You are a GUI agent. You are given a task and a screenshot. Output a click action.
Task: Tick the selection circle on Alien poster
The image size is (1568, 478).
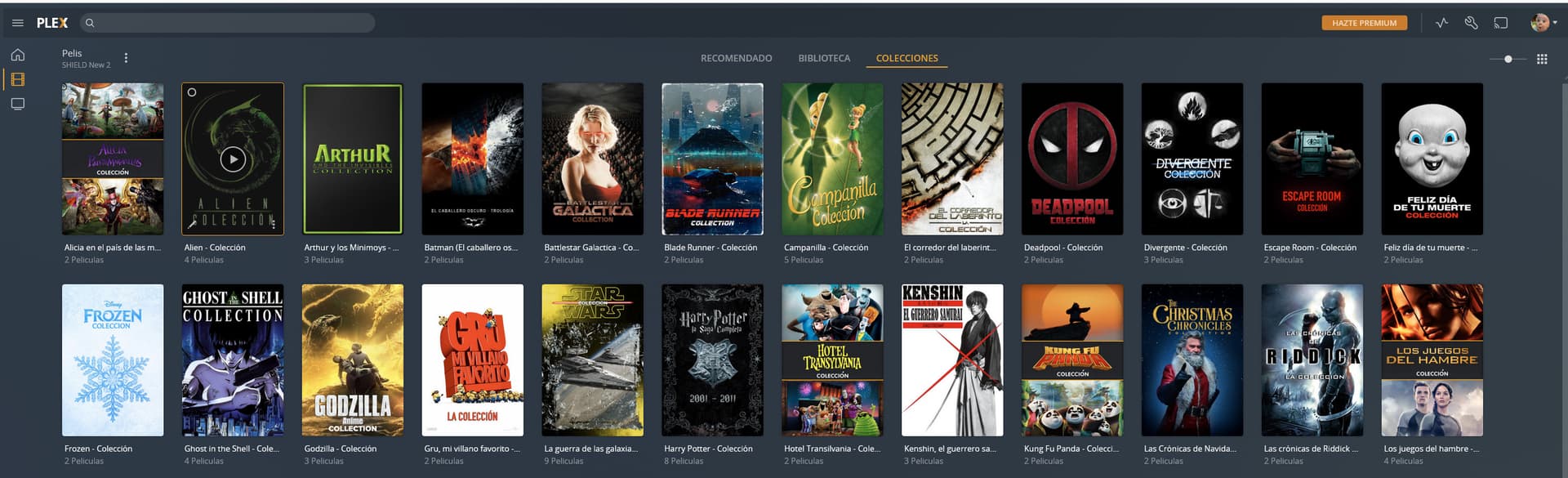pyautogui.click(x=192, y=92)
